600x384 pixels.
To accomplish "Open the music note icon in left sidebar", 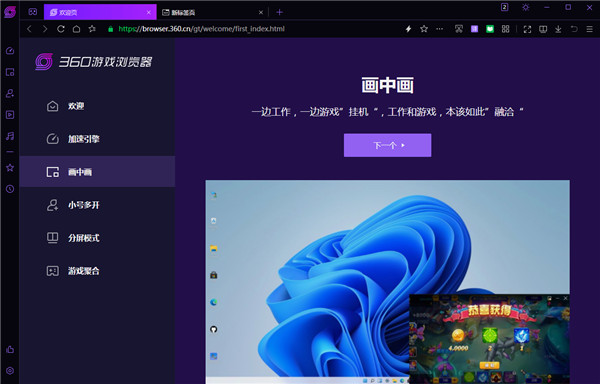I will [x=10, y=136].
